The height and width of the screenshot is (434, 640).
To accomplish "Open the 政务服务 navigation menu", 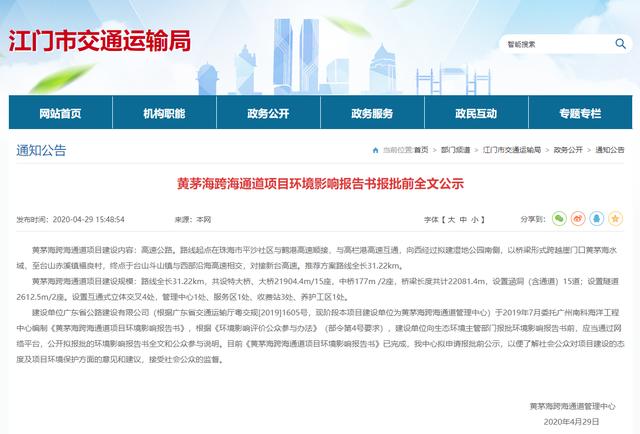I will tap(373, 112).
